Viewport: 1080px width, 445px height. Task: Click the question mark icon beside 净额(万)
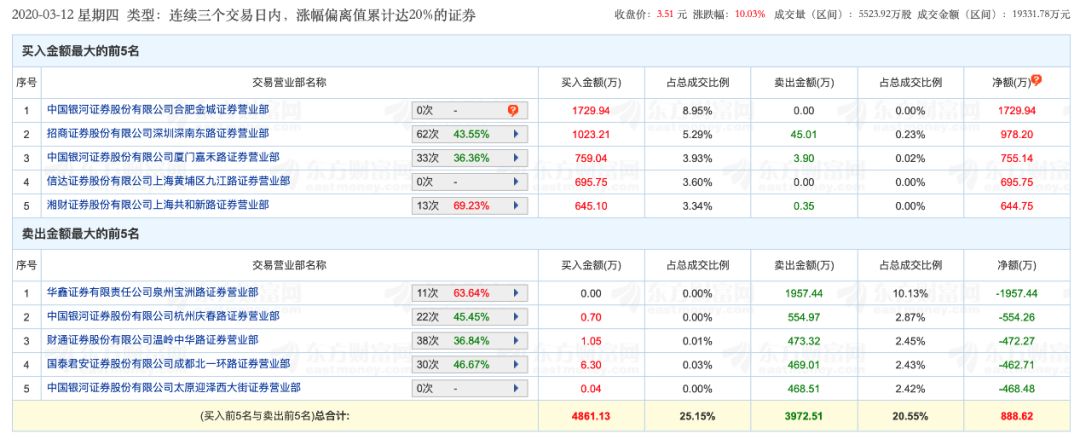tap(1037, 80)
